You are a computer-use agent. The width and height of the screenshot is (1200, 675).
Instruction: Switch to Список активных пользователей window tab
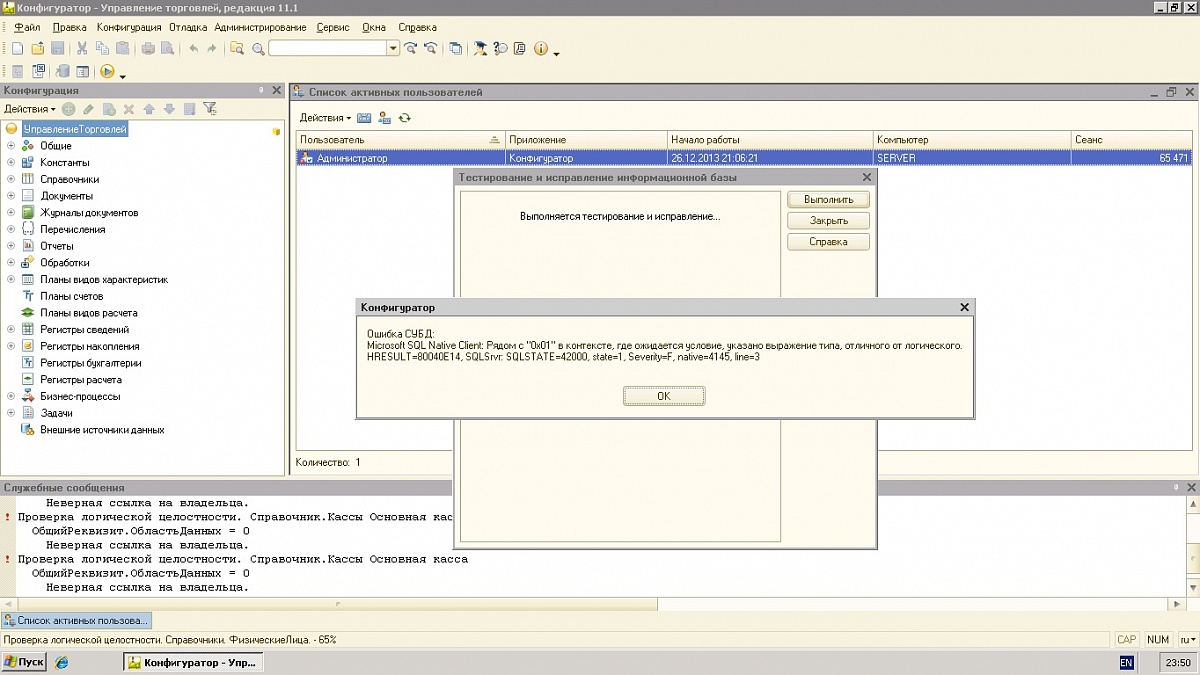tap(76, 621)
